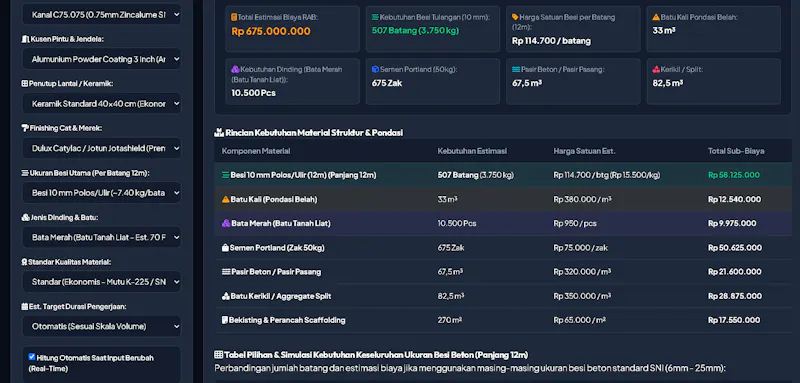The width and height of the screenshot is (800, 383).
Task: Click the grid icon beside Penutup Lantai / Keramik
Action: click(x=24, y=84)
